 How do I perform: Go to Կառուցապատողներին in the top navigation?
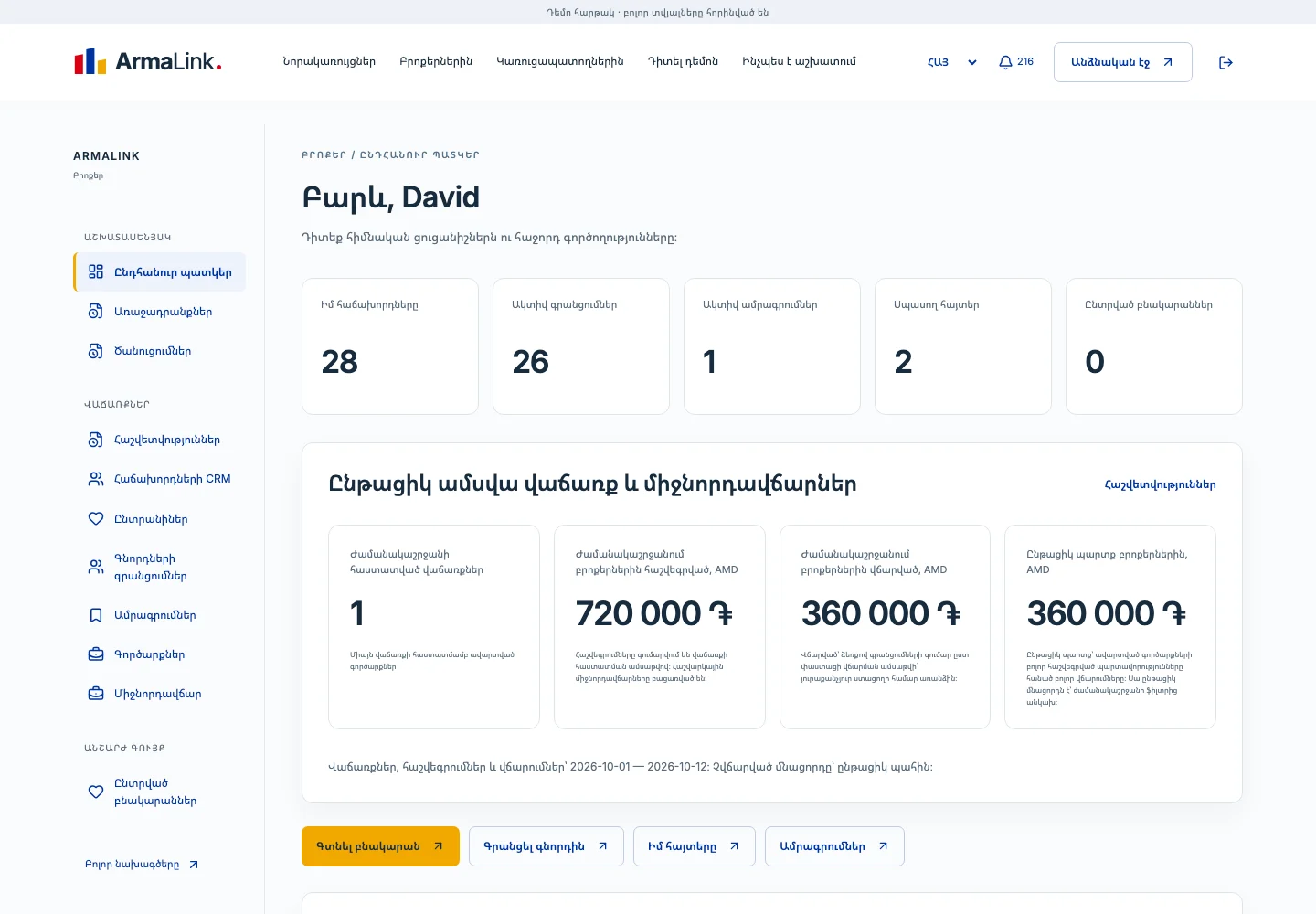tap(560, 61)
